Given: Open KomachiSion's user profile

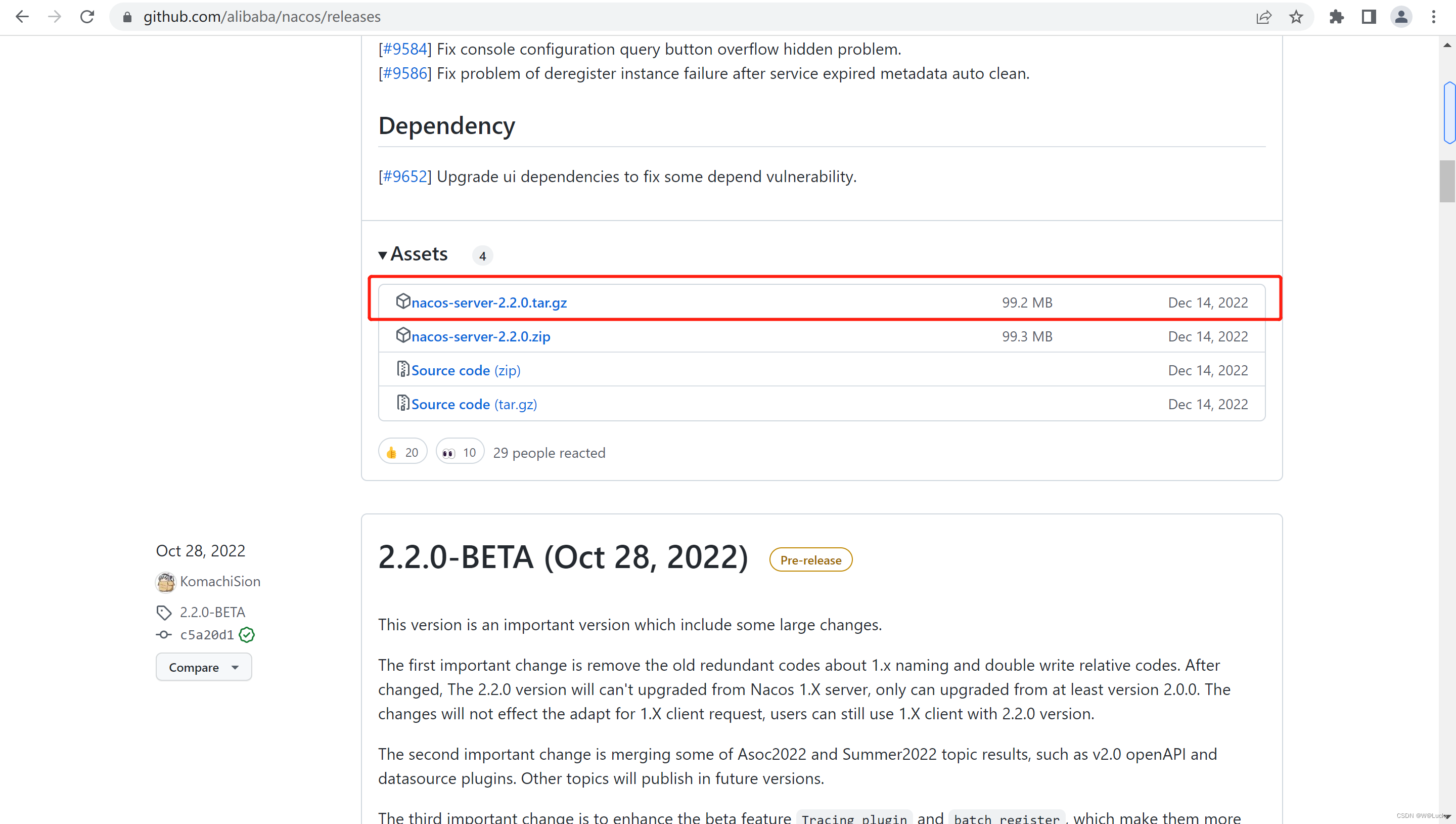Looking at the screenshot, I should (220, 581).
